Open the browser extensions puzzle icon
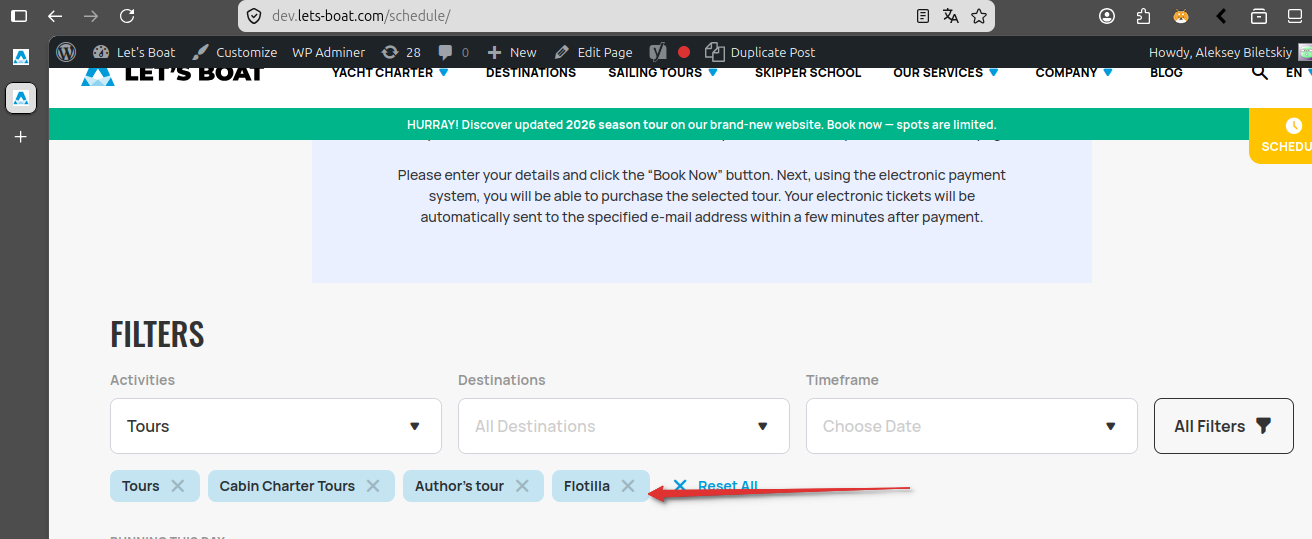1312x539 pixels. pyautogui.click(x=1144, y=16)
